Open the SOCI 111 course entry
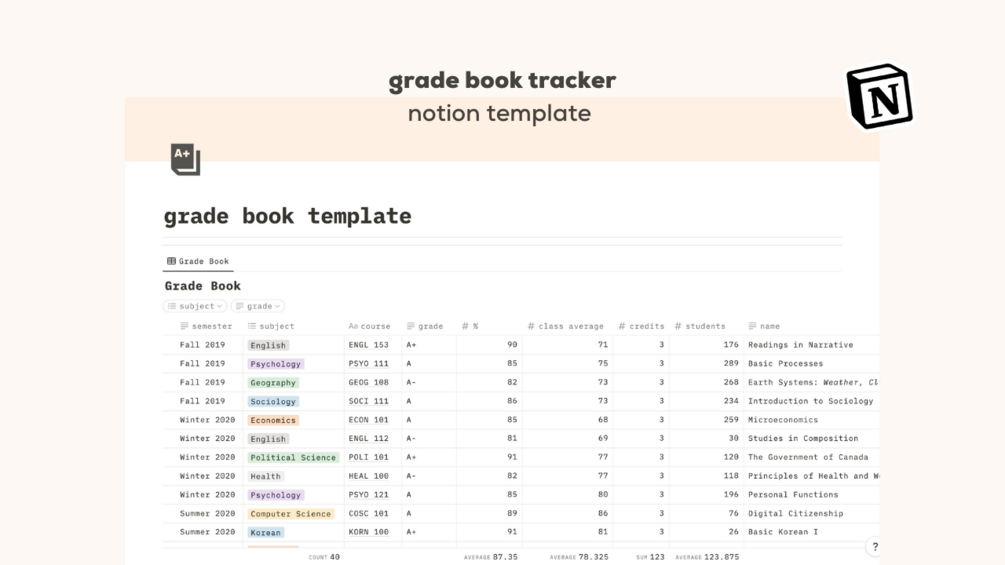The image size is (1005, 565). click(x=369, y=401)
